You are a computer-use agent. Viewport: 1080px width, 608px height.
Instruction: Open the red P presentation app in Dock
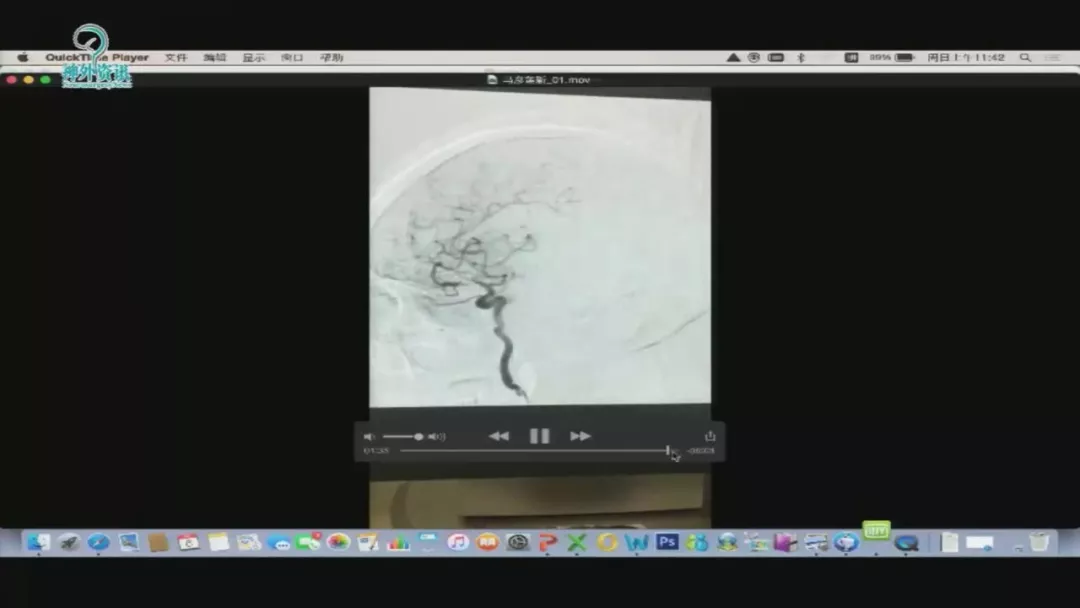pyautogui.click(x=548, y=543)
